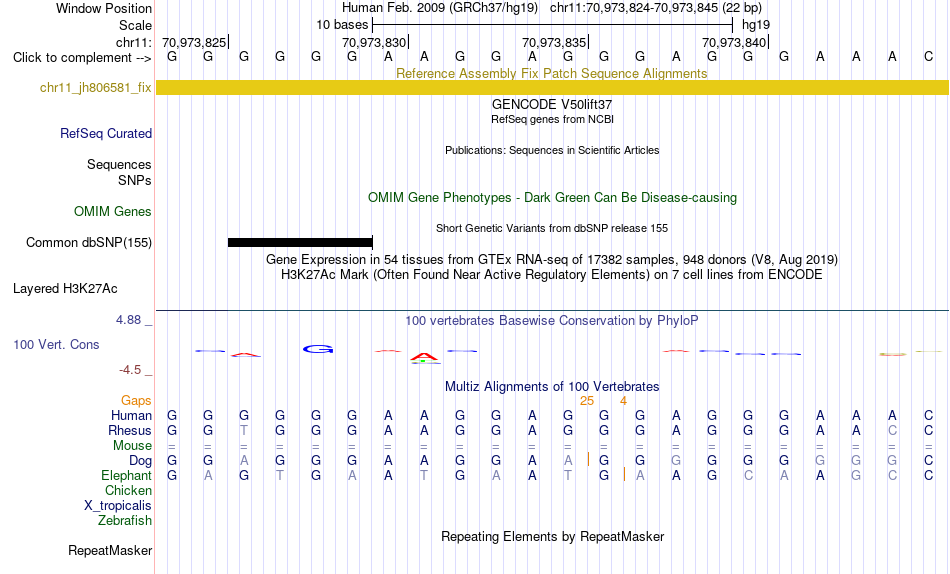Select the Elephant alignment row label
This screenshot has height=574, width=950.
pos(127,476)
